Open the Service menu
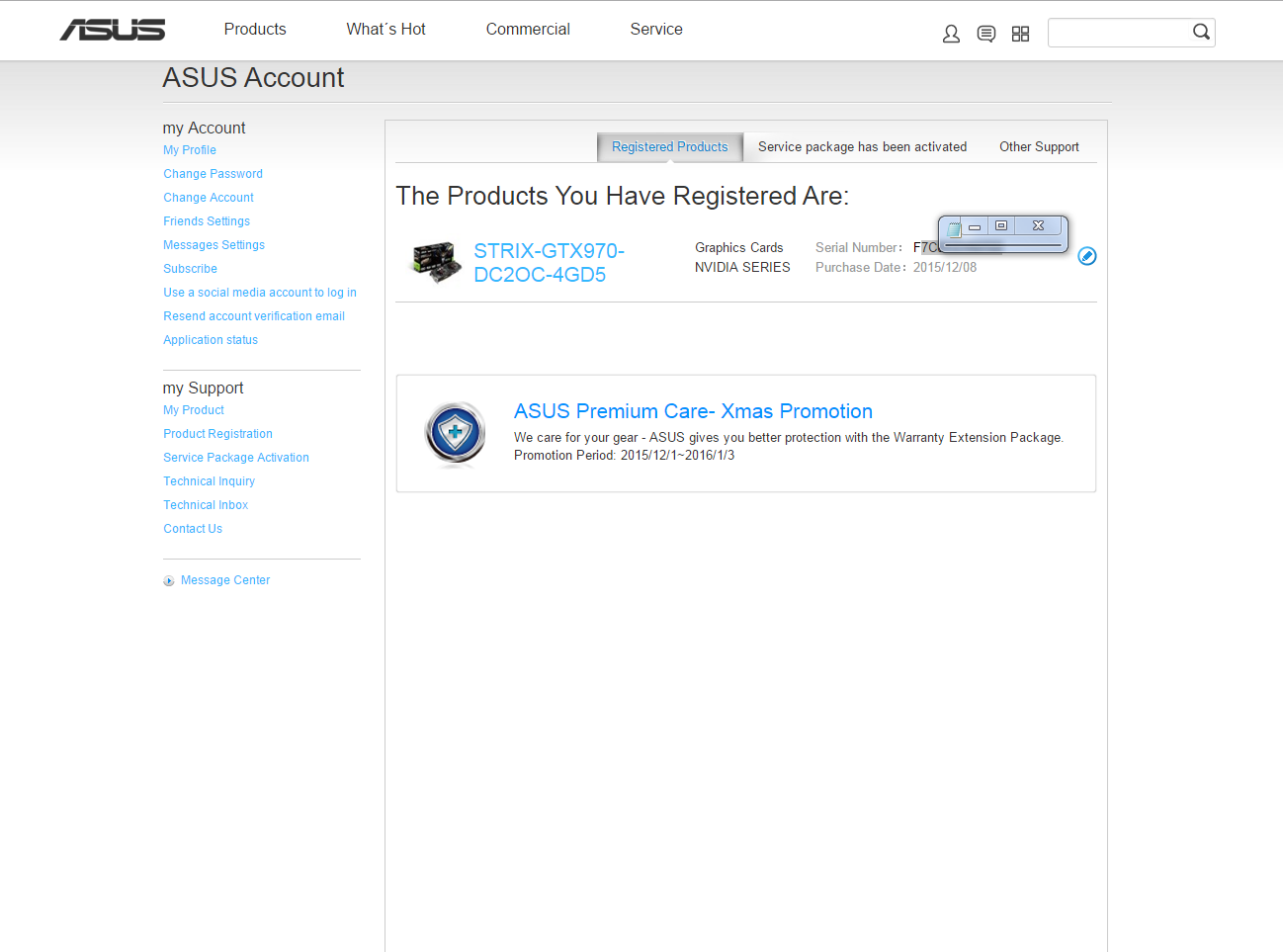The image size is (1283, 952). point(656,30)
